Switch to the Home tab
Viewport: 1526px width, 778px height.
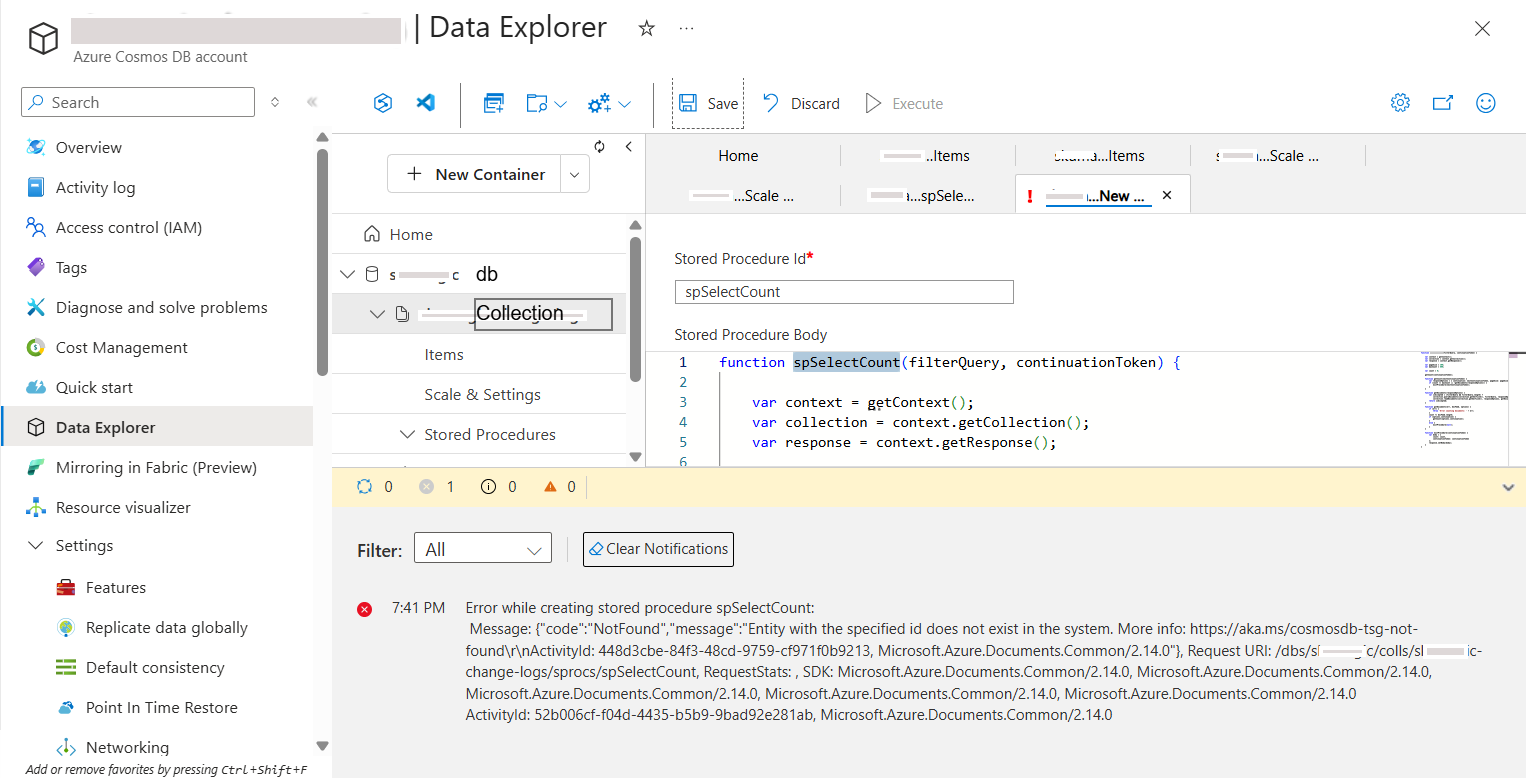pyautogui.click(x=738, y=156)
